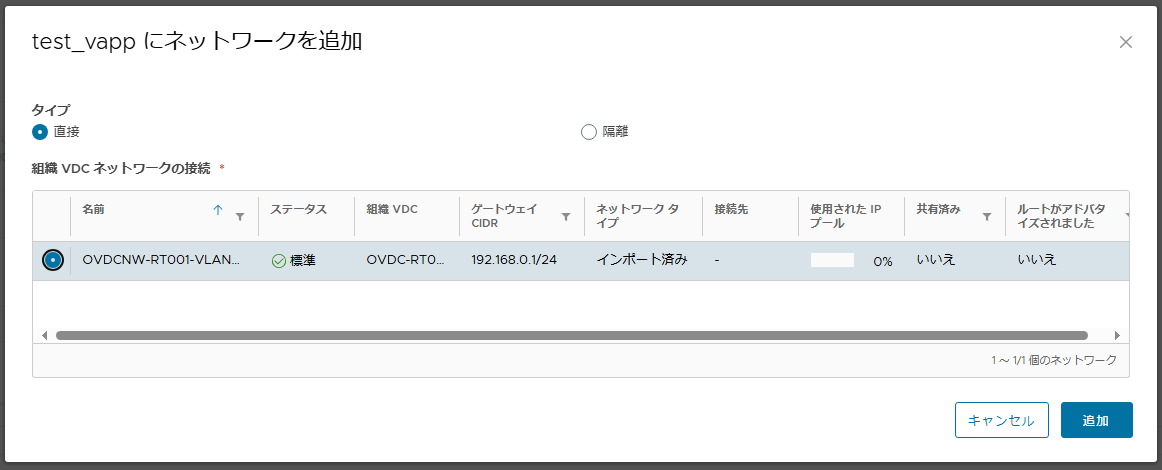Viewport: 1162px width, 470px height.
Task: Click the green 標準 status check icon
Action: coord(279,261)
